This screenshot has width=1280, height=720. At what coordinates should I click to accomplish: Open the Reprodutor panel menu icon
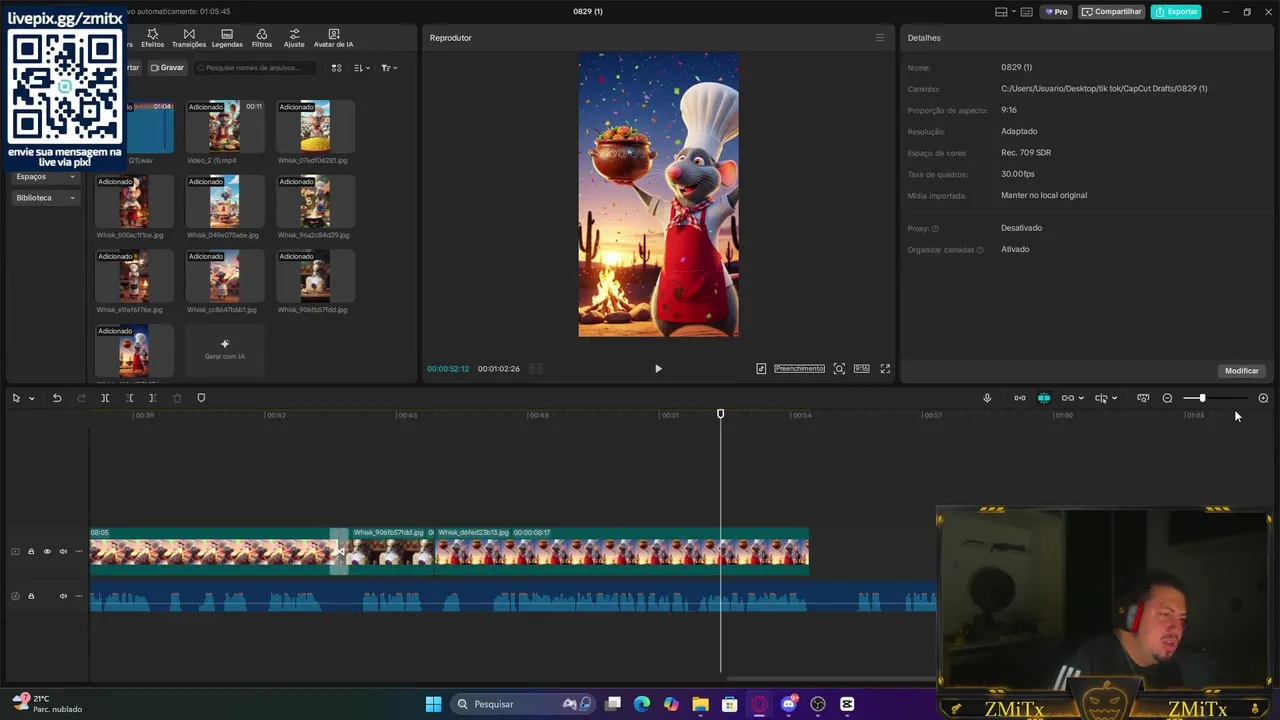coord(880,38)
